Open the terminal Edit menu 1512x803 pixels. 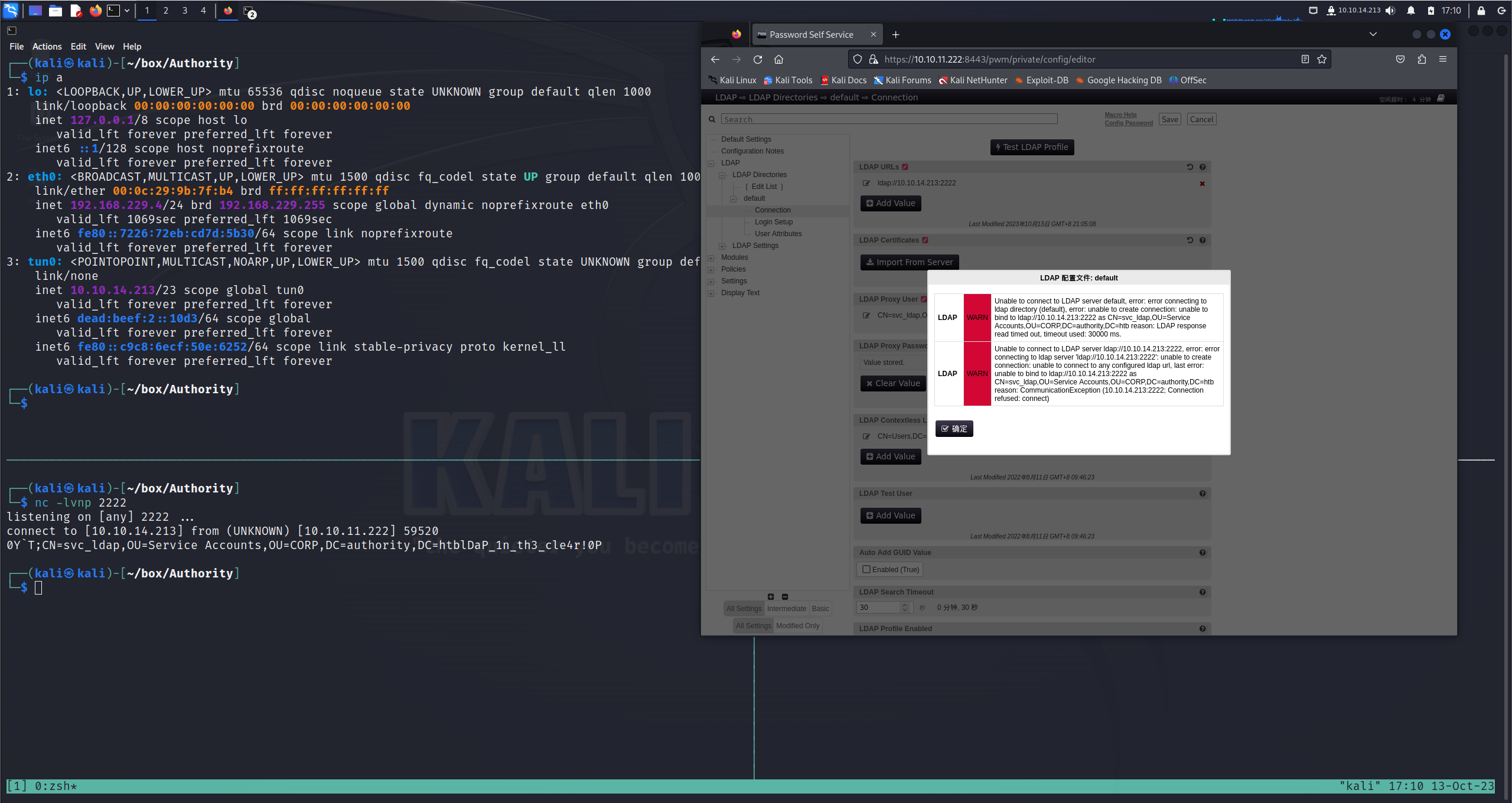[78, 46]
